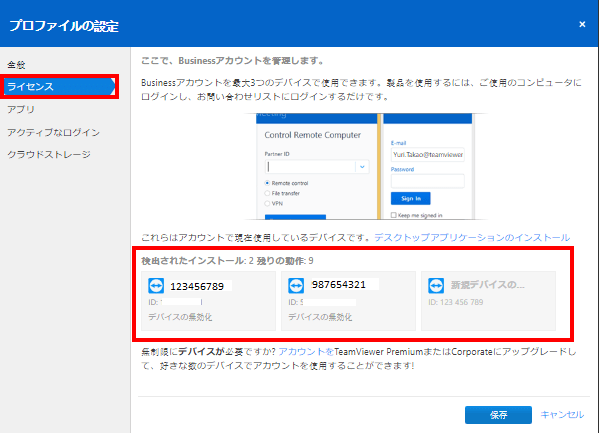Click the device name 987654321
The width and height of the screenshot is (600, 433).
click(339, 284)
